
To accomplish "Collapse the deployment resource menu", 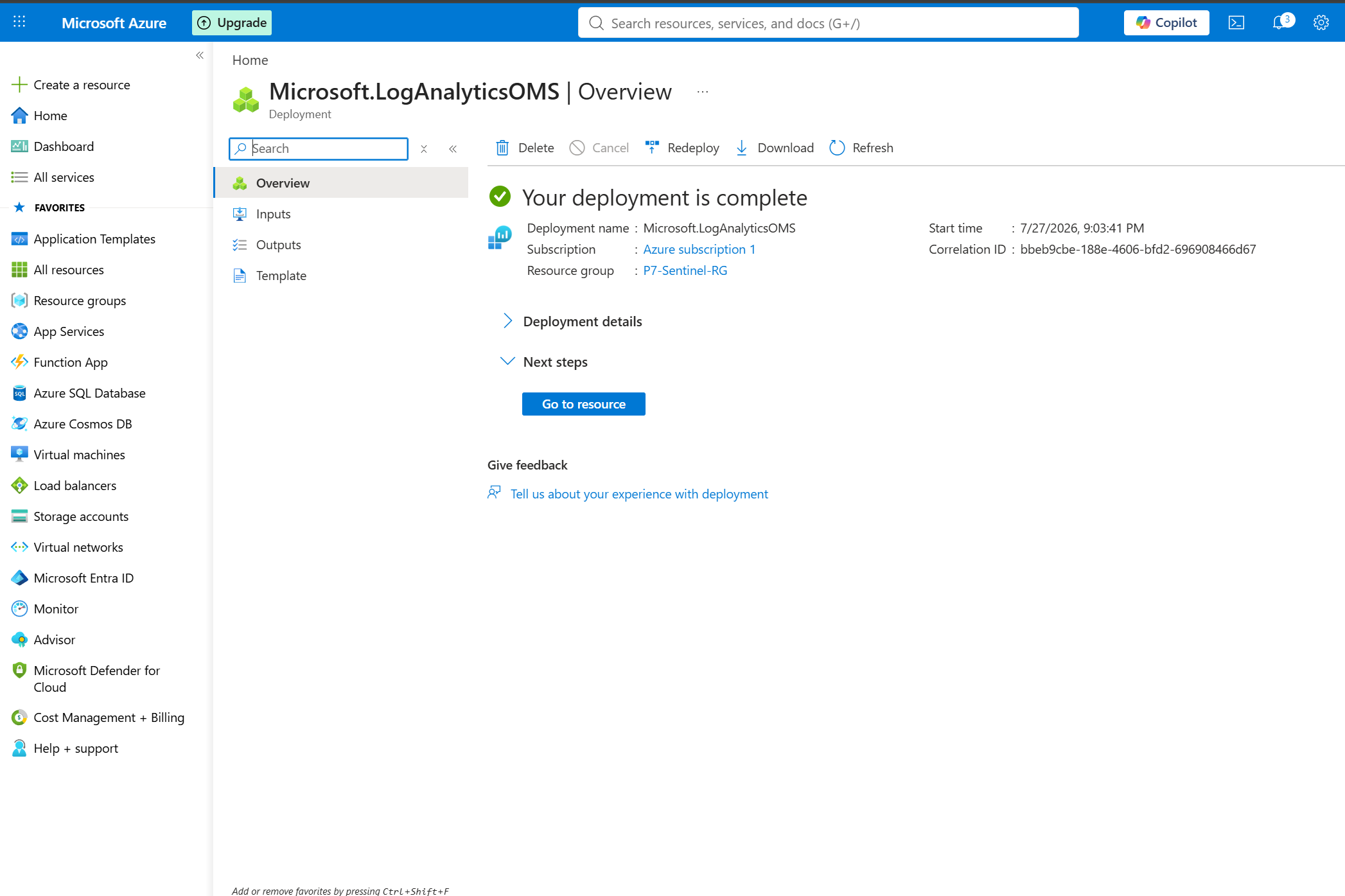I will point(453,149).
